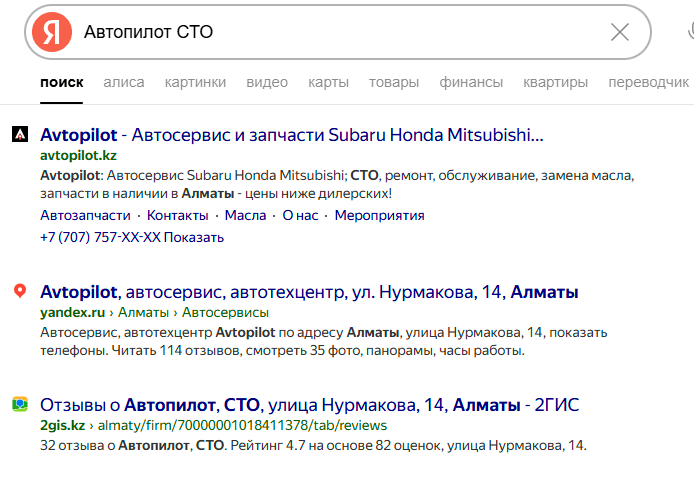Go to the квартиры tab

click(555, 82)
